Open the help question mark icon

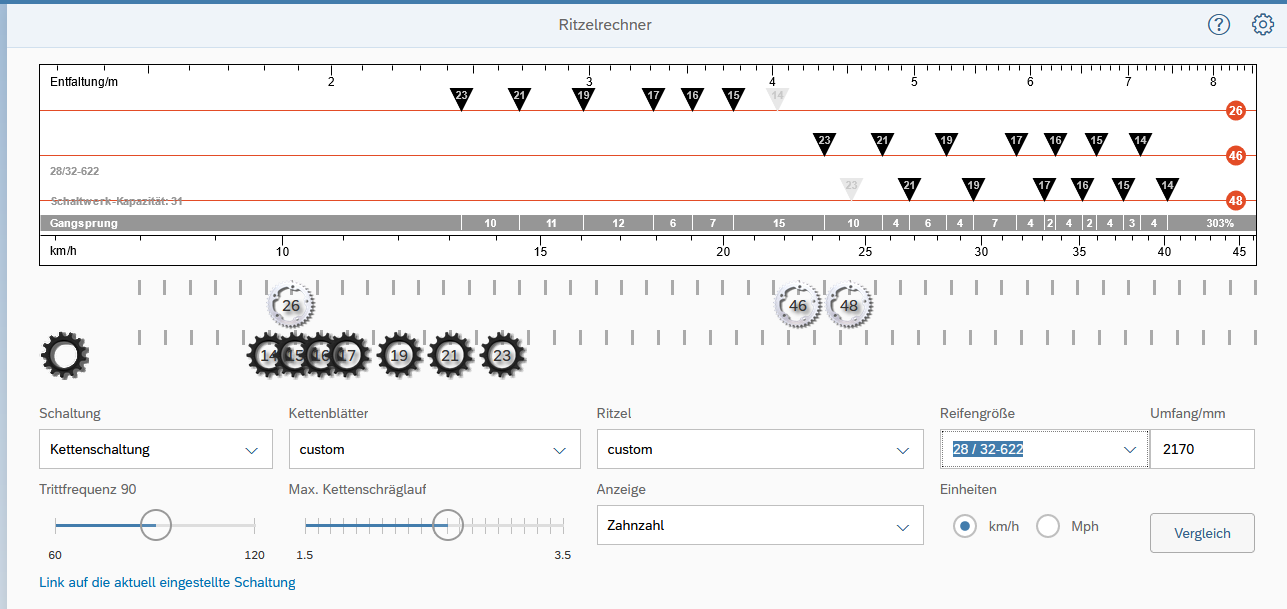pos(1218,25)
